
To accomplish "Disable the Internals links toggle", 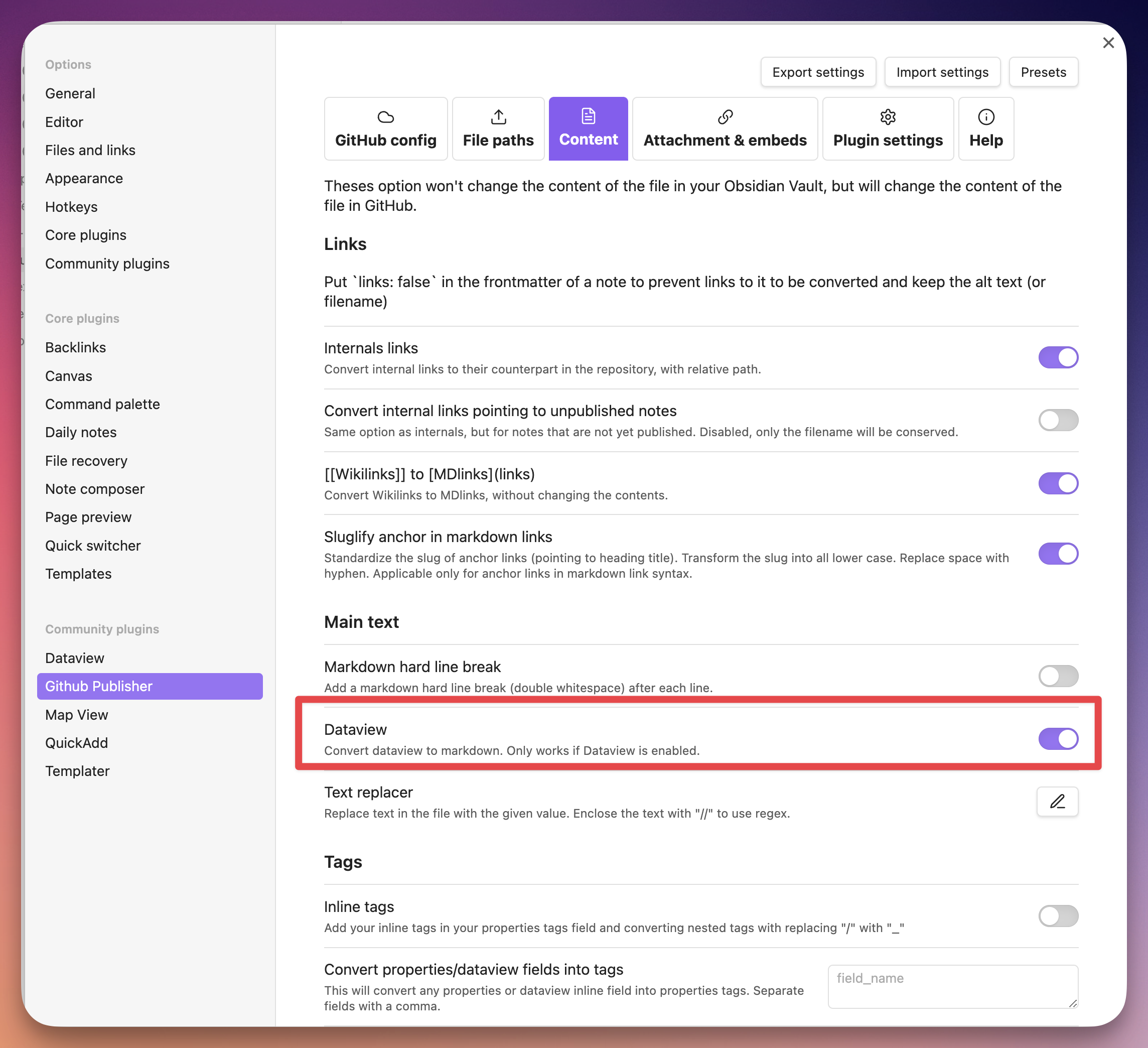I will pyautogui.click(x=1058, y=357).
